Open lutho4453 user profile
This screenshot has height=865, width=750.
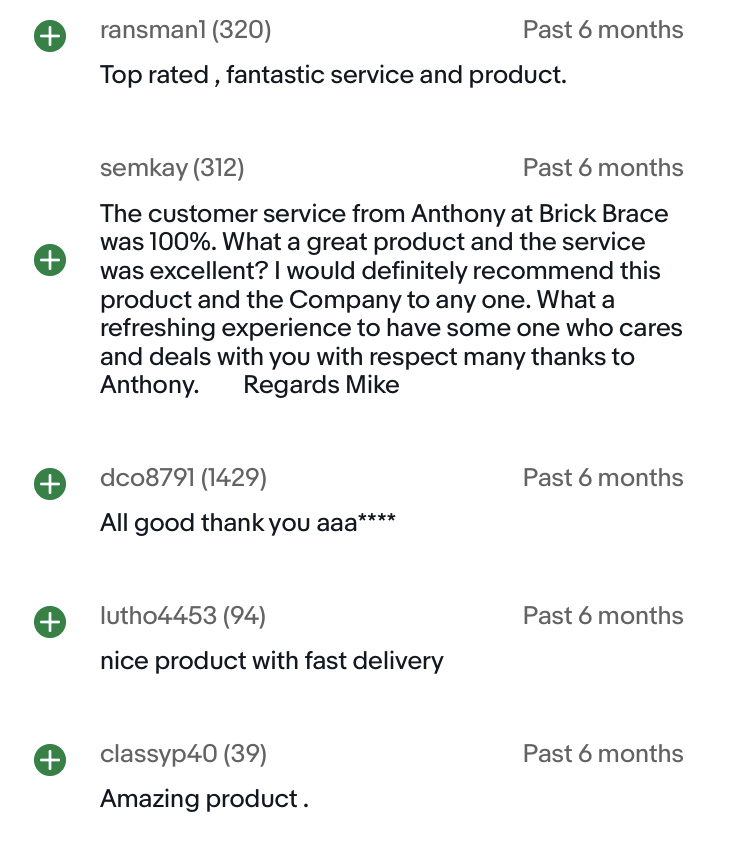pos(158,615)
